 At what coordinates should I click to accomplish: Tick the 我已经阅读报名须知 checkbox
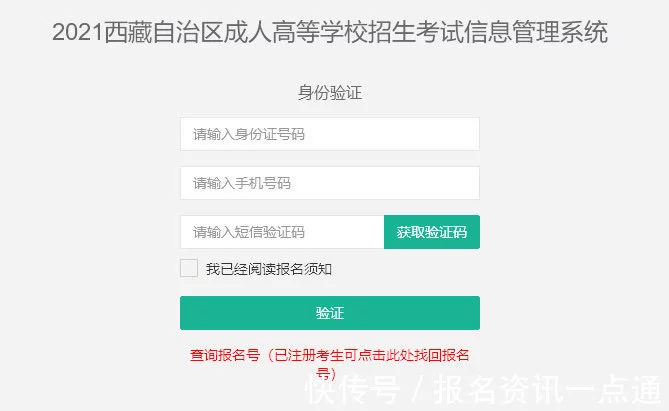189,268
